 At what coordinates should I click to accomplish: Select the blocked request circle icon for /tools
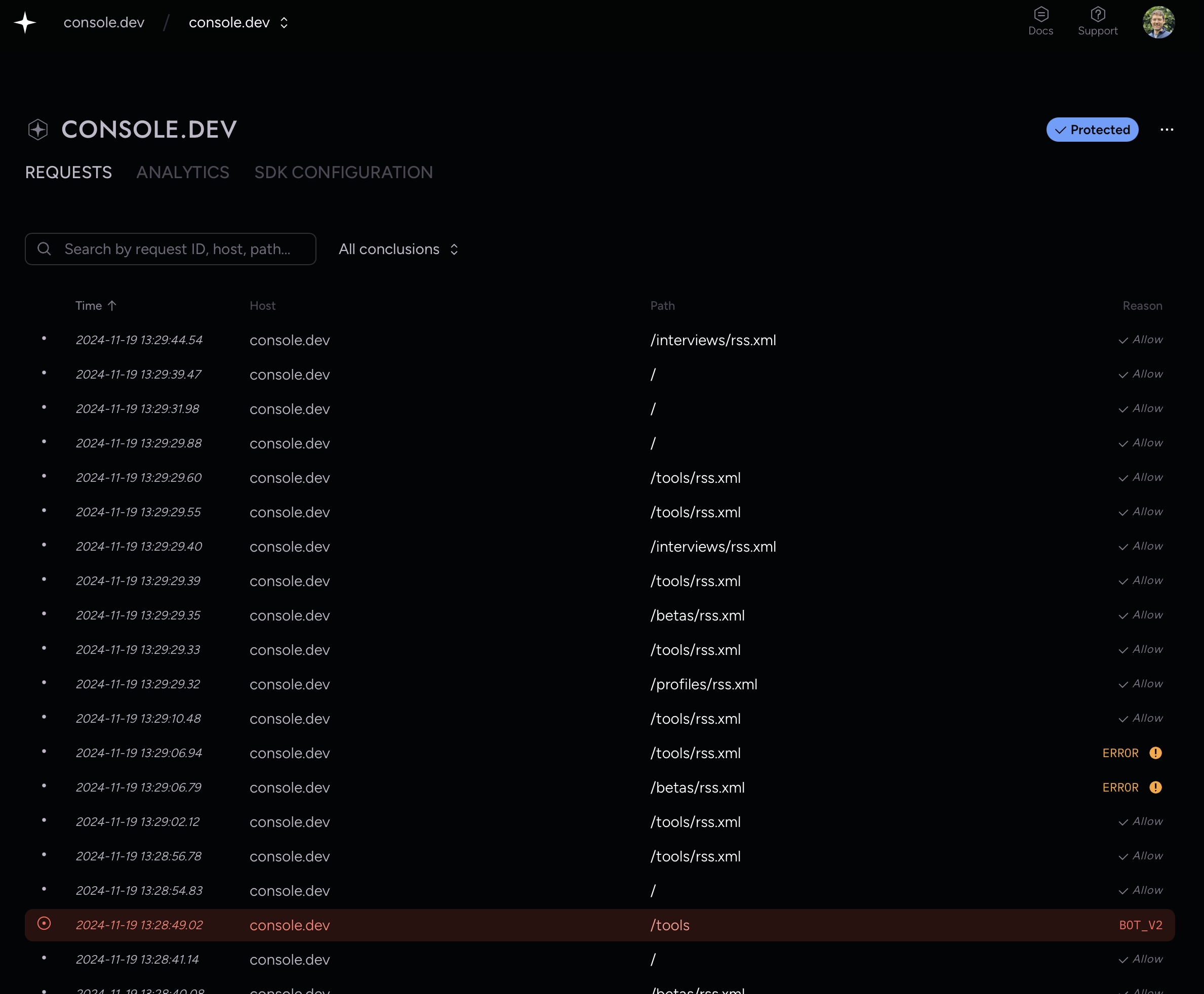tap(44, 924)
